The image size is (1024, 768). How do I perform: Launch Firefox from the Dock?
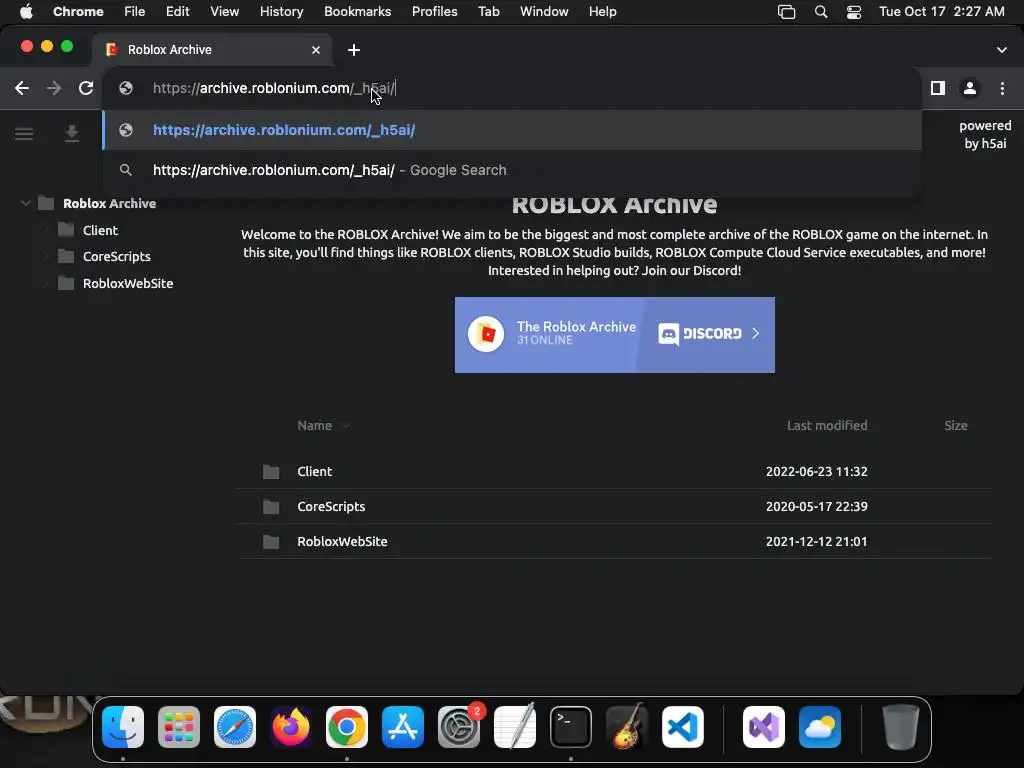[291, 727]
